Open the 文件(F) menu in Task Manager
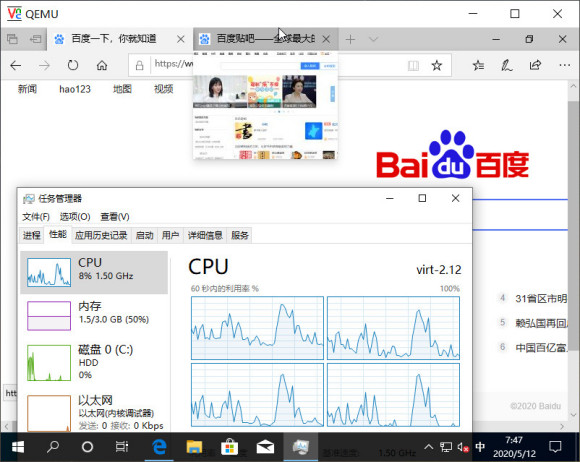The width and height of the screenshot is (580, 462). [x=36, y=217]
